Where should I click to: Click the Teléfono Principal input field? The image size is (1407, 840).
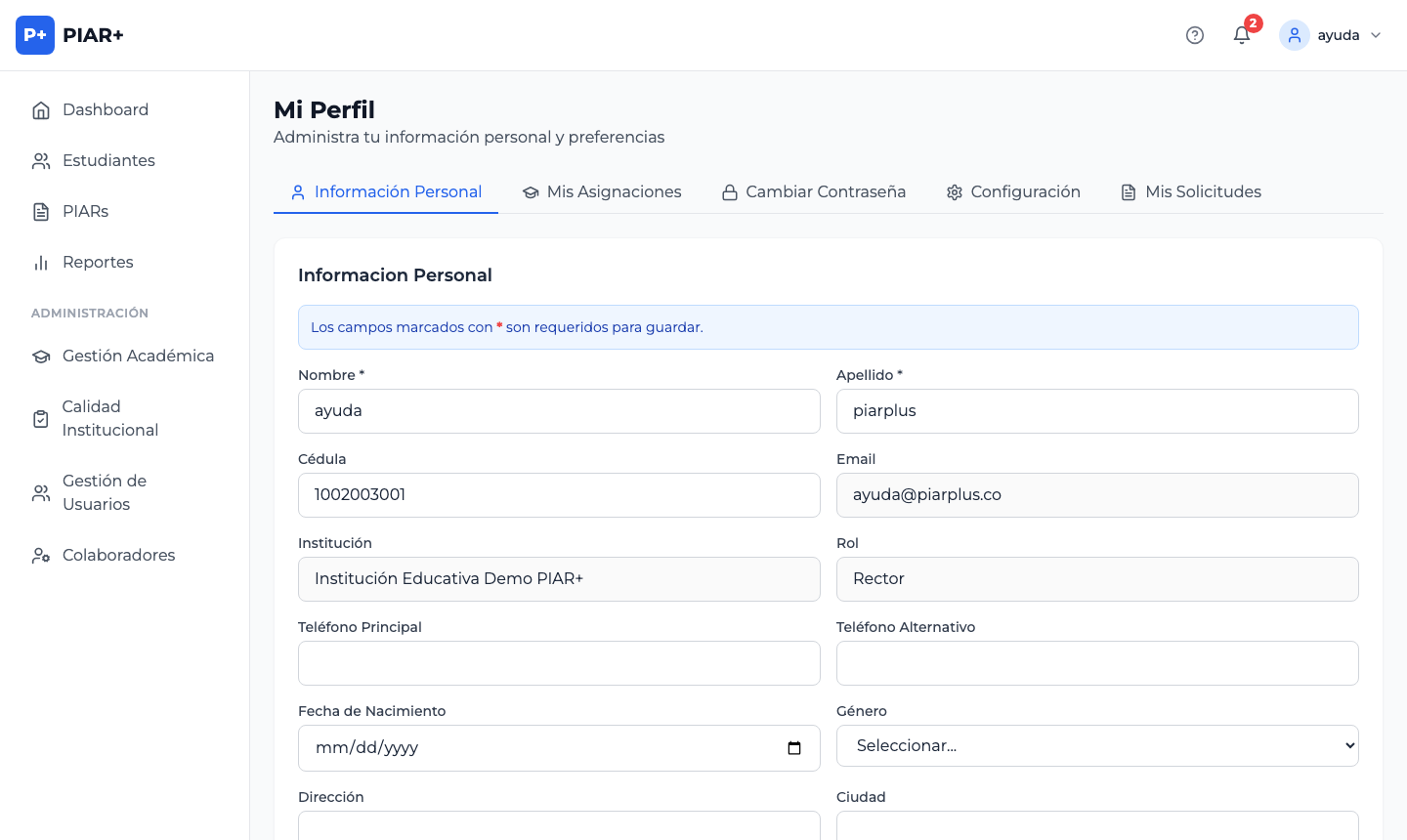559,663
